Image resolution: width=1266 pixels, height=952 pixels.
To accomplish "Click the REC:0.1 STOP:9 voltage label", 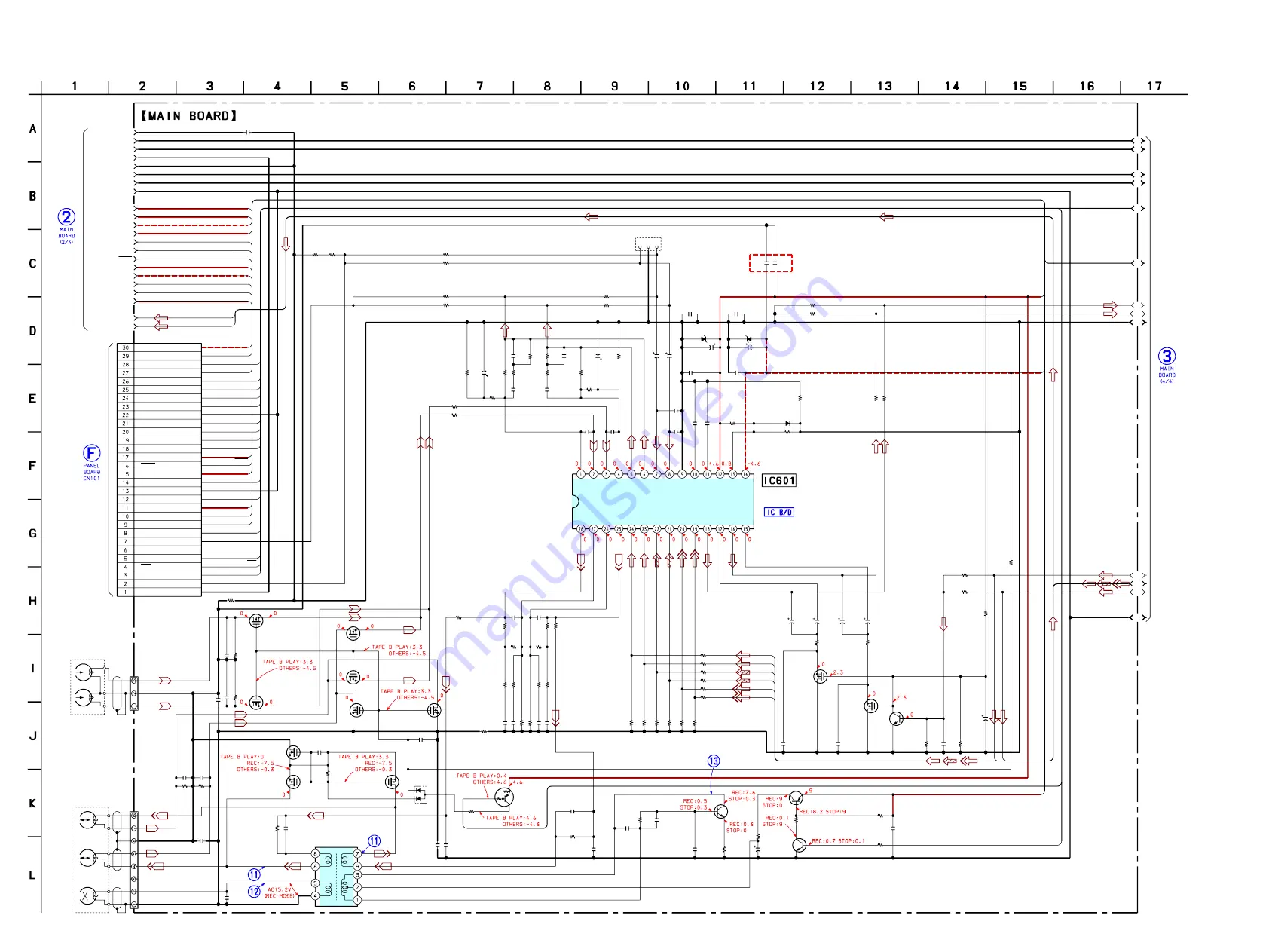I will click(x=776, y=821).
